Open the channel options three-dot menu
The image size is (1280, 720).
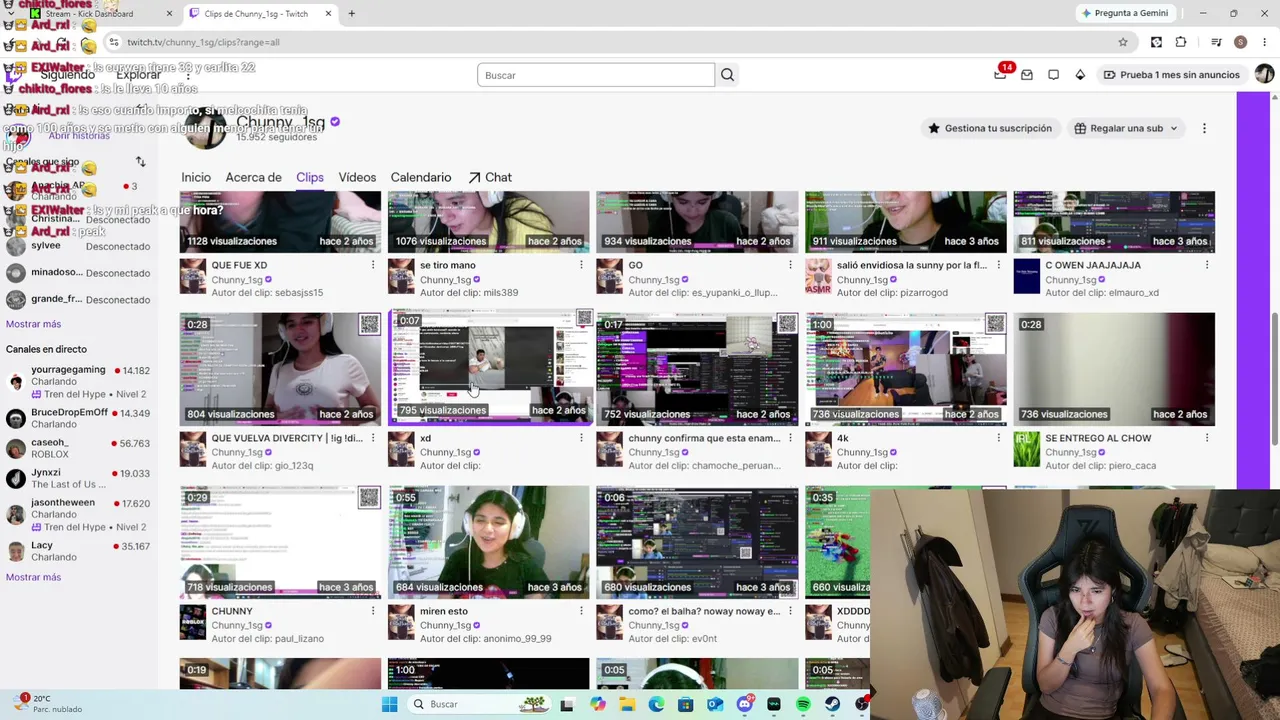tap(1204, 128)
